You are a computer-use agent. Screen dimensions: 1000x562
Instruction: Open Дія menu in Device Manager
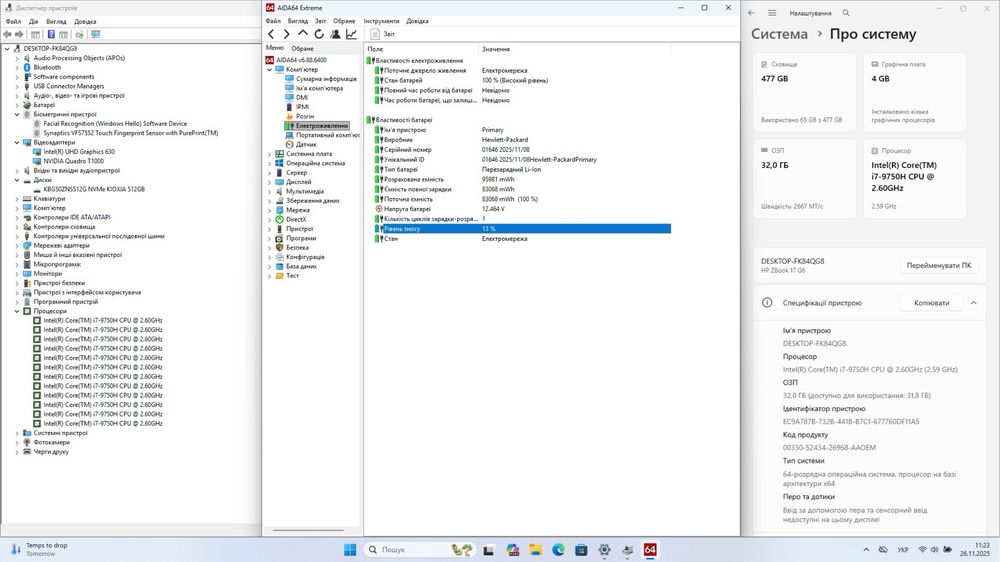pyautogui.click(x=33, y=21)
